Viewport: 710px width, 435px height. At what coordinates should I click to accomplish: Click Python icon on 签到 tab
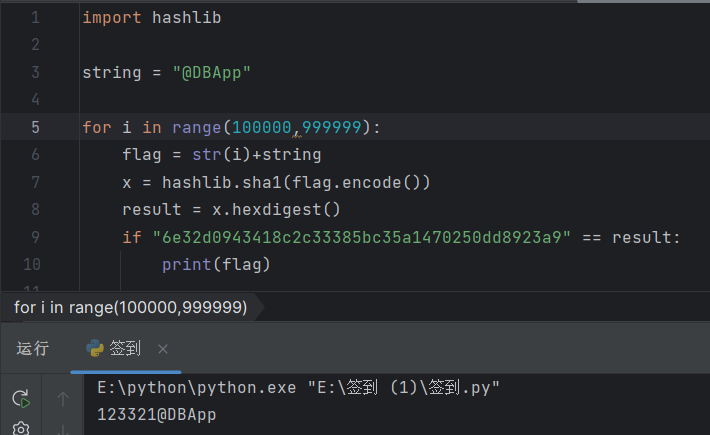click(95, 348)
